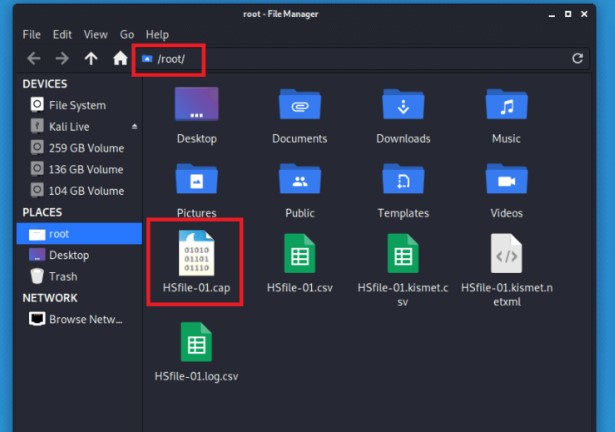
Task: Select the HSfile-01.log.csv file icon
Action: coord(197,342)
